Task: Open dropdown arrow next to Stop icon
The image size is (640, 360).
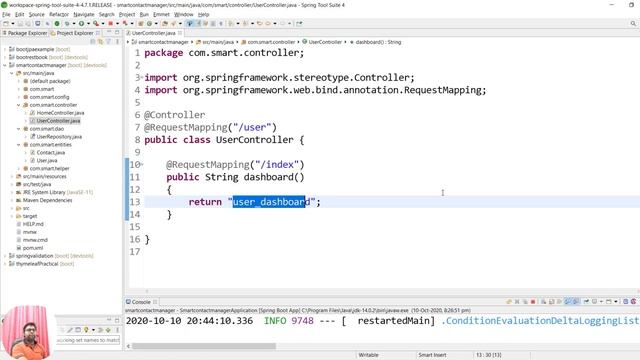Action: pos(117,24)
